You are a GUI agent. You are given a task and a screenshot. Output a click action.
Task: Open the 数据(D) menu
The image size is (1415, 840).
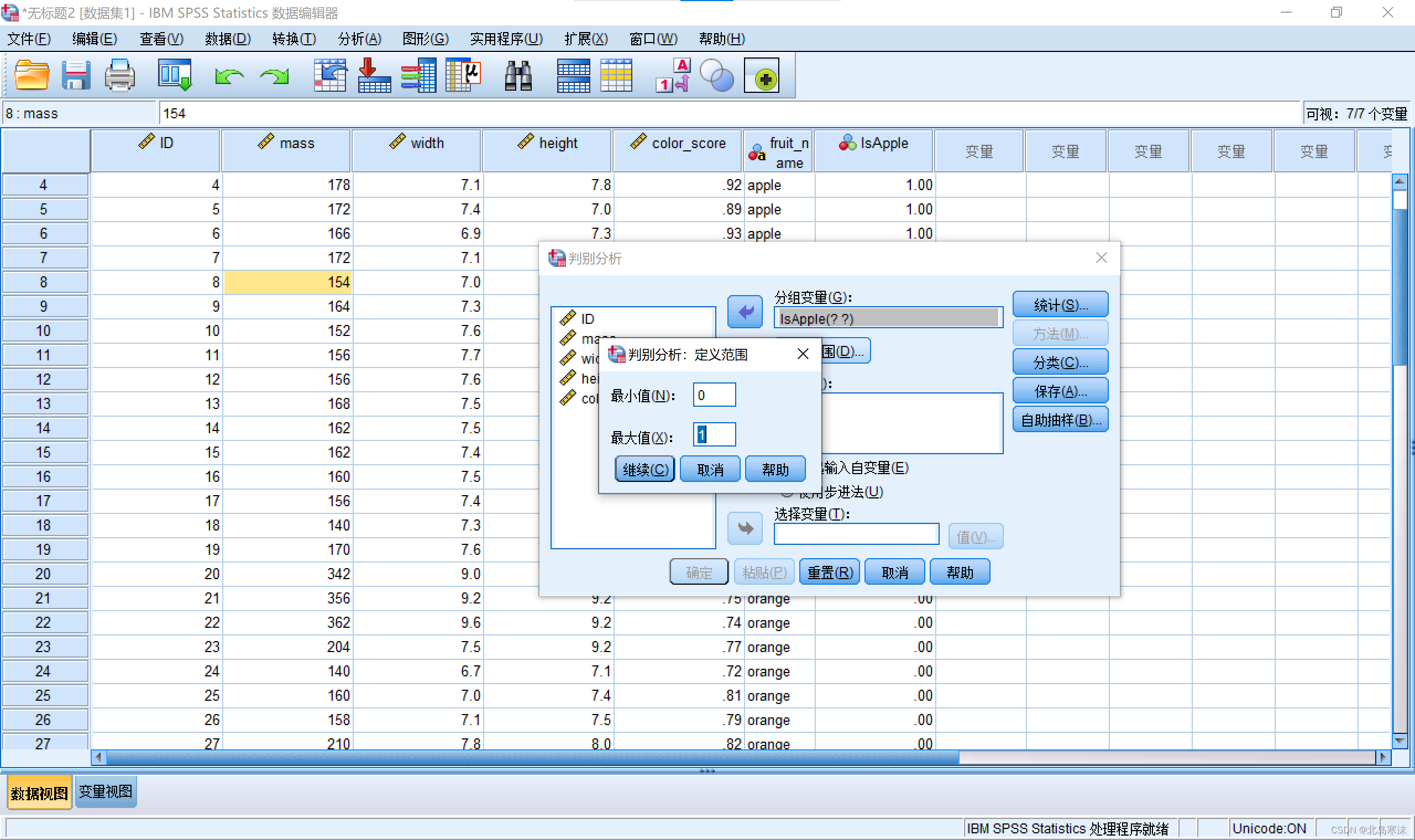click(228, 39)
